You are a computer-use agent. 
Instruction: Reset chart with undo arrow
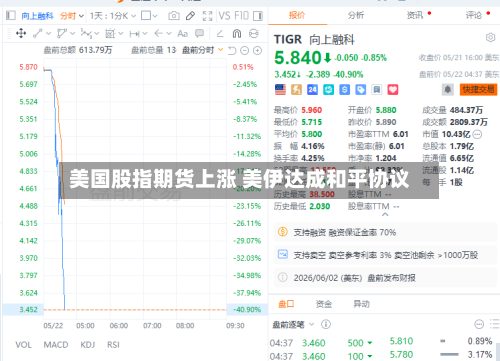(232, 51)
